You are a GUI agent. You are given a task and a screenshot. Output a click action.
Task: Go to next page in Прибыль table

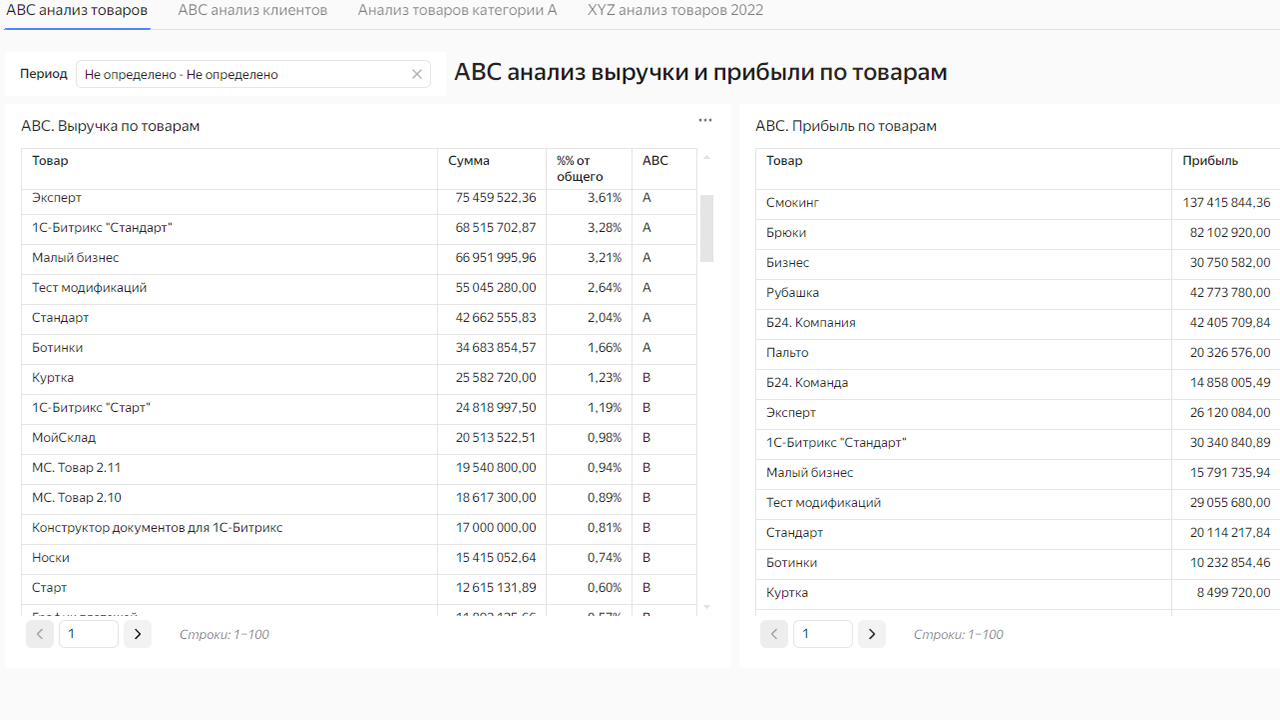coord(872,634)
